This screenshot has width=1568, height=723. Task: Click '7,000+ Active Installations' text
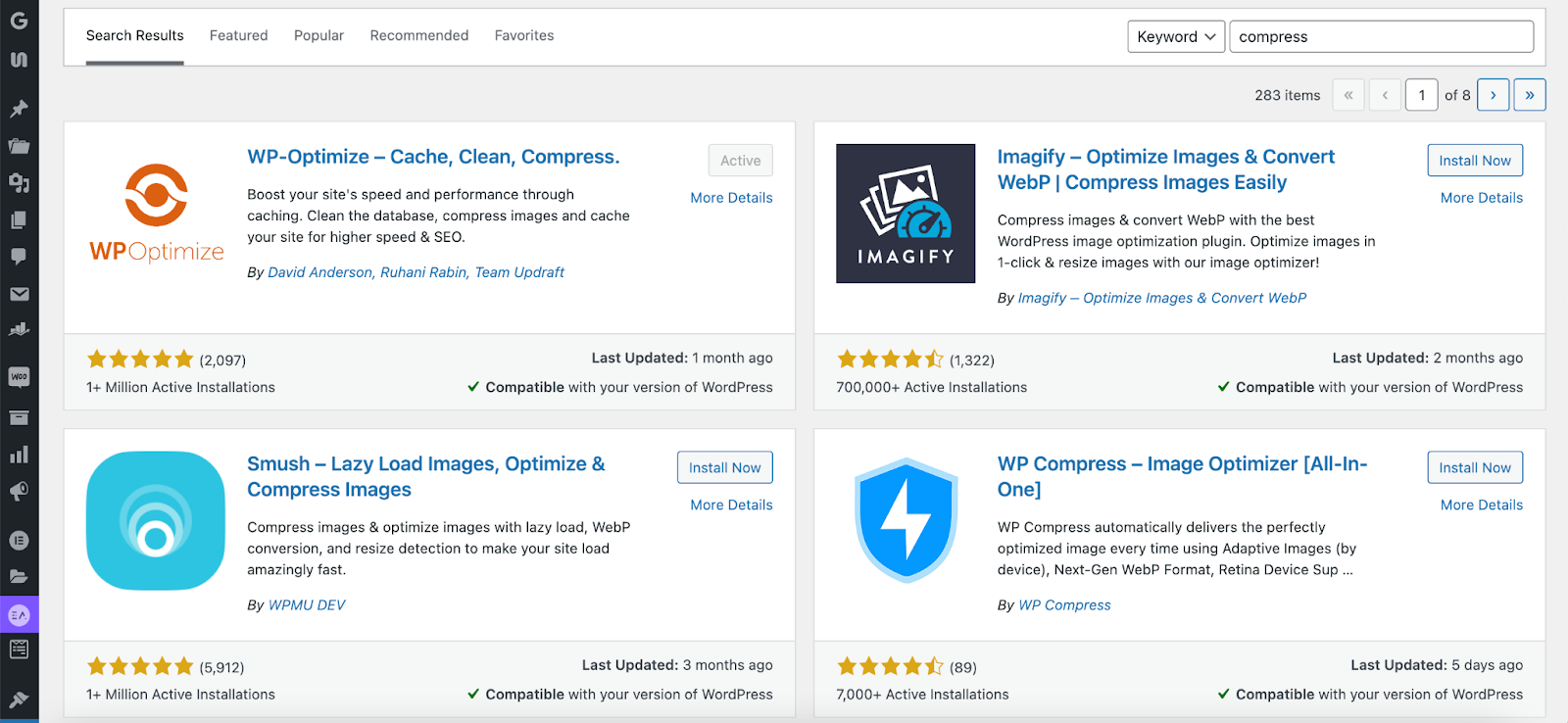(922, 695)
